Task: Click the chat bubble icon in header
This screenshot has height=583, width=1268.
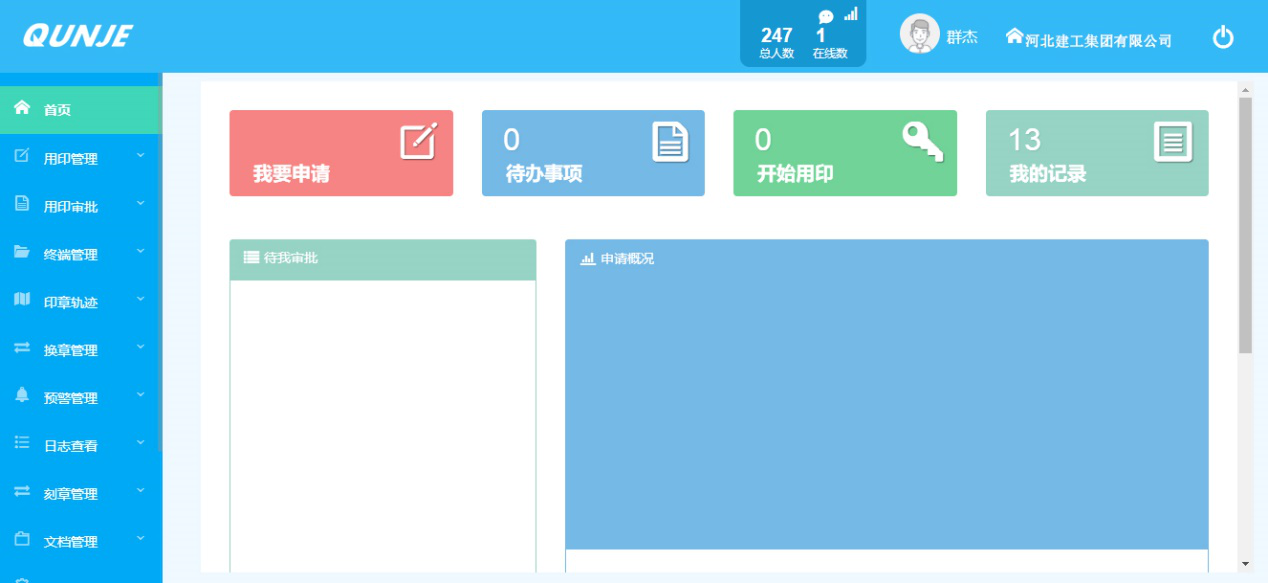Action: pos(826,17)
